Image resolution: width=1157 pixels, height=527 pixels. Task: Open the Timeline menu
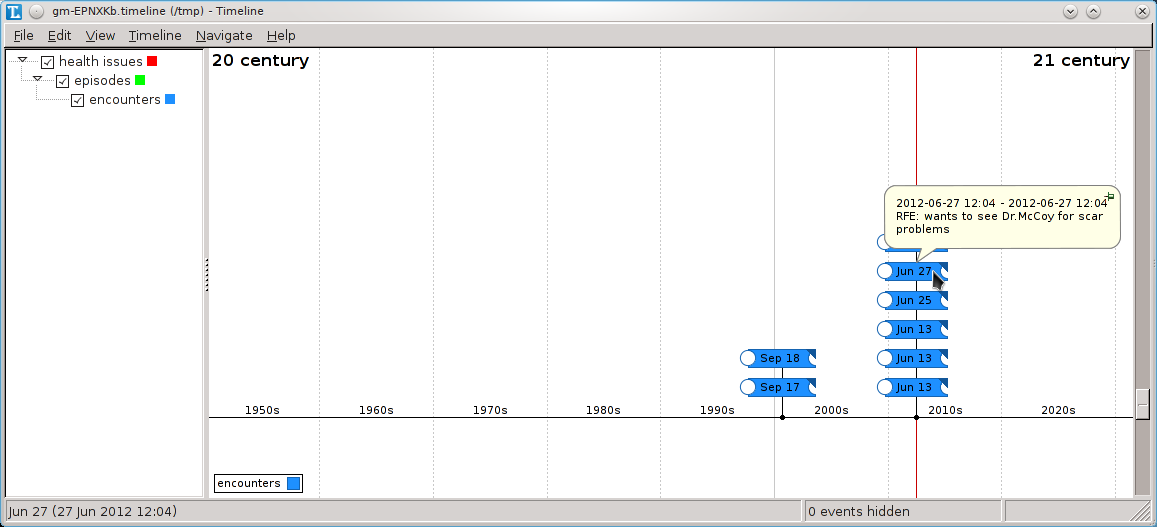tap(155, 35)
